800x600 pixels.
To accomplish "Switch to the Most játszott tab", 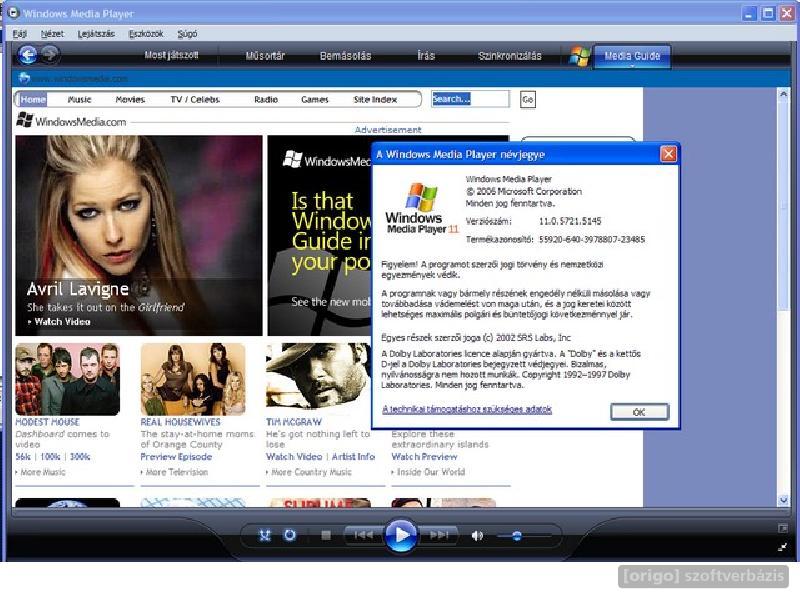I will [x=171, y=55].
